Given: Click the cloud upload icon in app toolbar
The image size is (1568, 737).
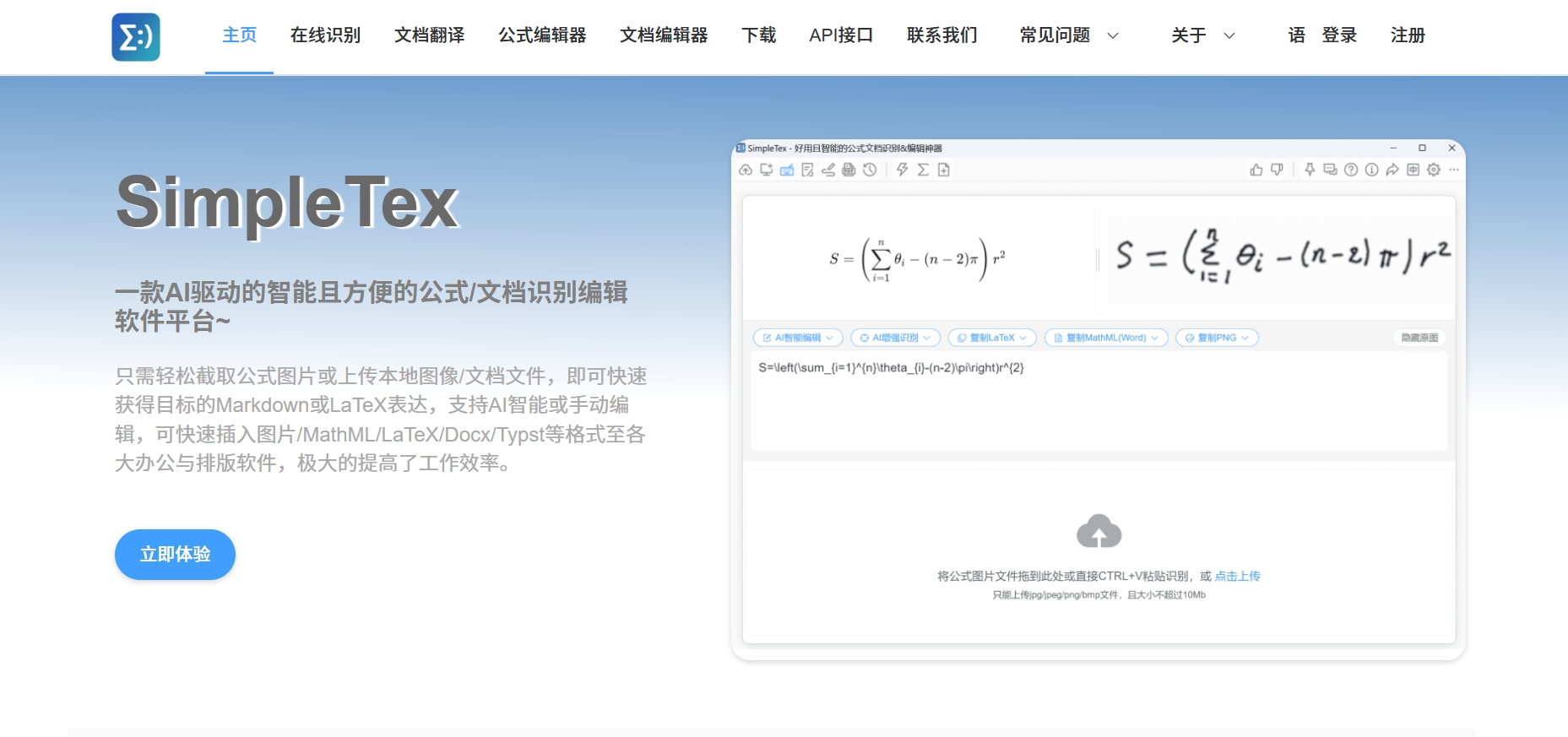Looking at the screenshot, I should pos(746,170).
